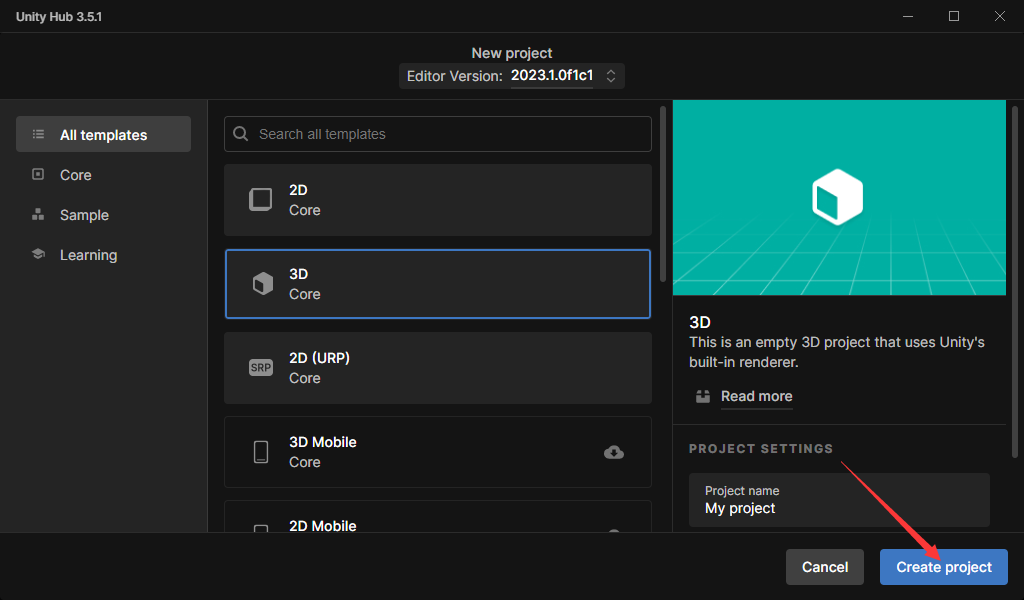The width and height of the screenshot is (1024, 600).
Task: Click the Sample category blocks icon
Action: (38, 214)
